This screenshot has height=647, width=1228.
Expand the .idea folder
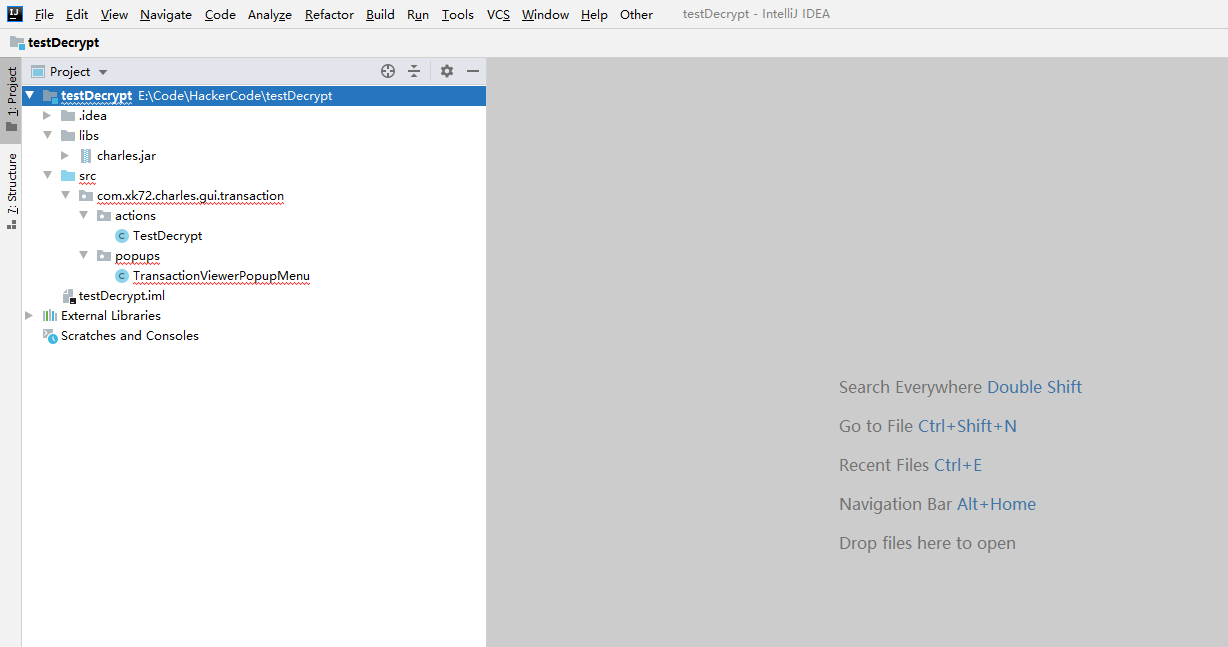[x=47, y=116]
